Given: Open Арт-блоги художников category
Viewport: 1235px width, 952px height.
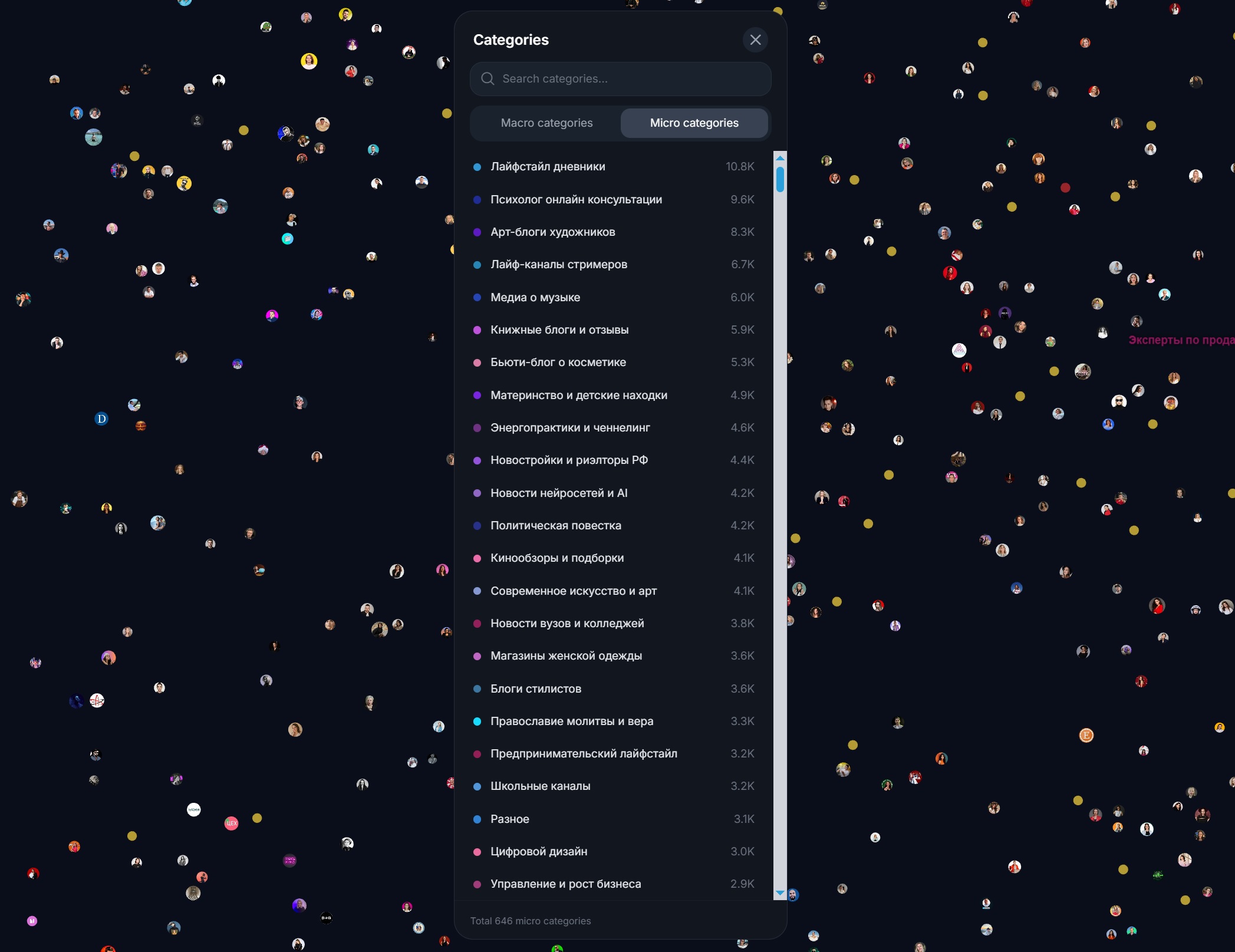Looking at the screenshot, I should click(614, 232).
